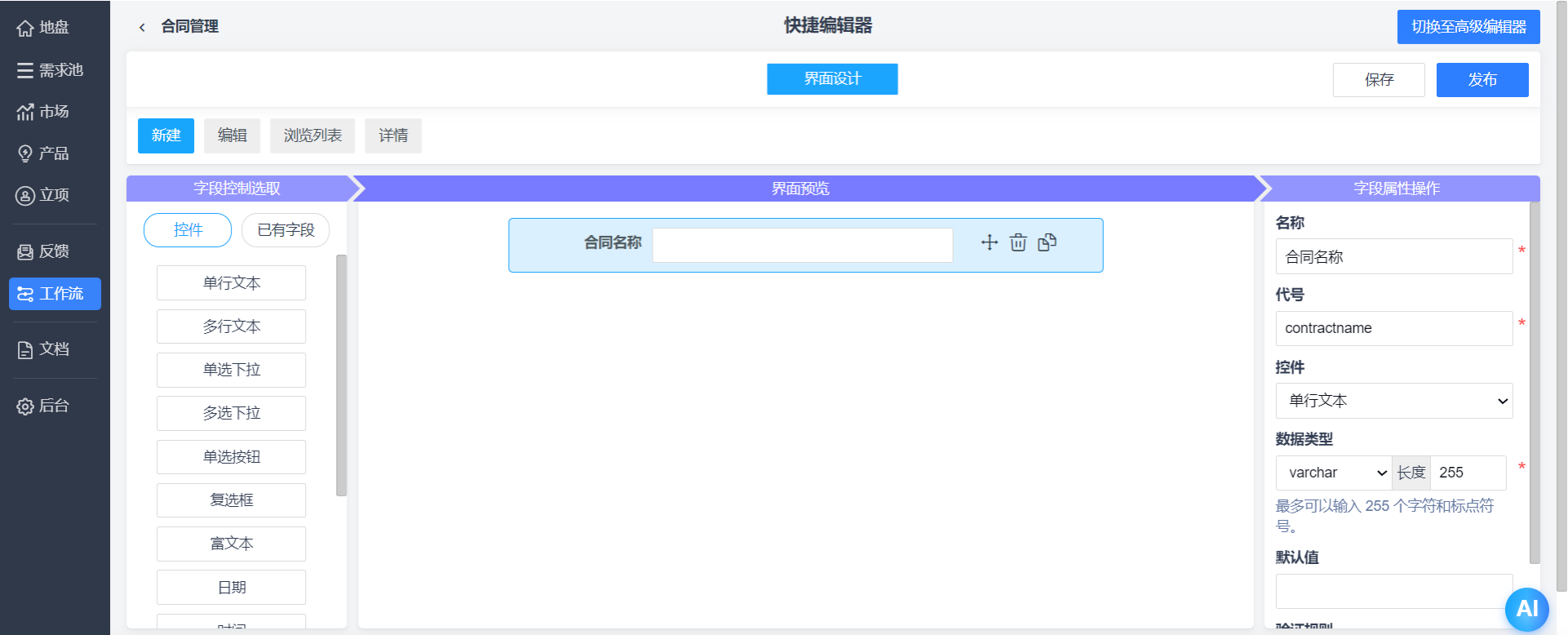Open the 文档 document icon

click(25, 349)
